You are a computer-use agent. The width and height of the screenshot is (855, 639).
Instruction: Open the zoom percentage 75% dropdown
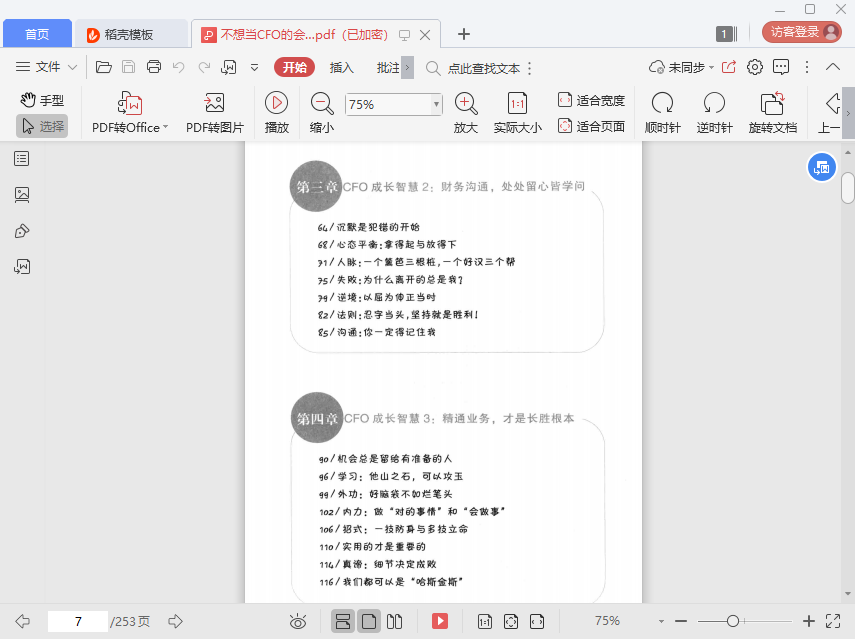(436, 104)
